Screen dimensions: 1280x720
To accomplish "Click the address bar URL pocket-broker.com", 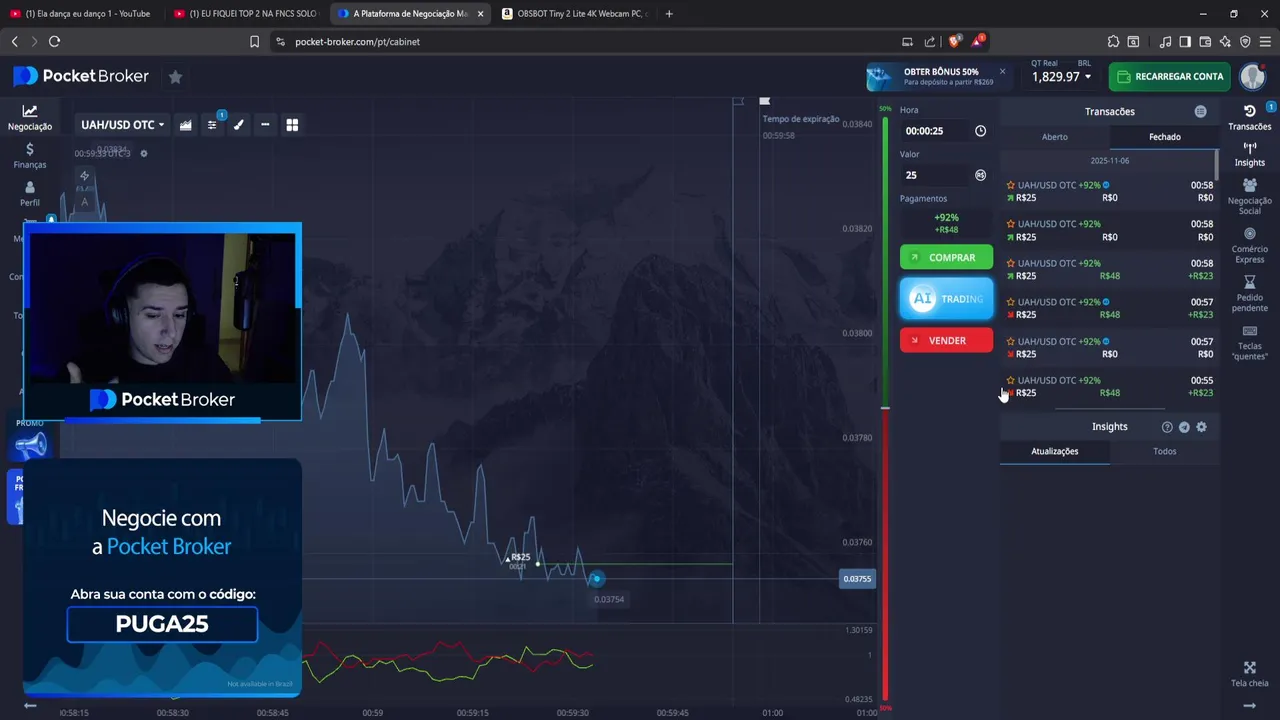I will 357,42.
